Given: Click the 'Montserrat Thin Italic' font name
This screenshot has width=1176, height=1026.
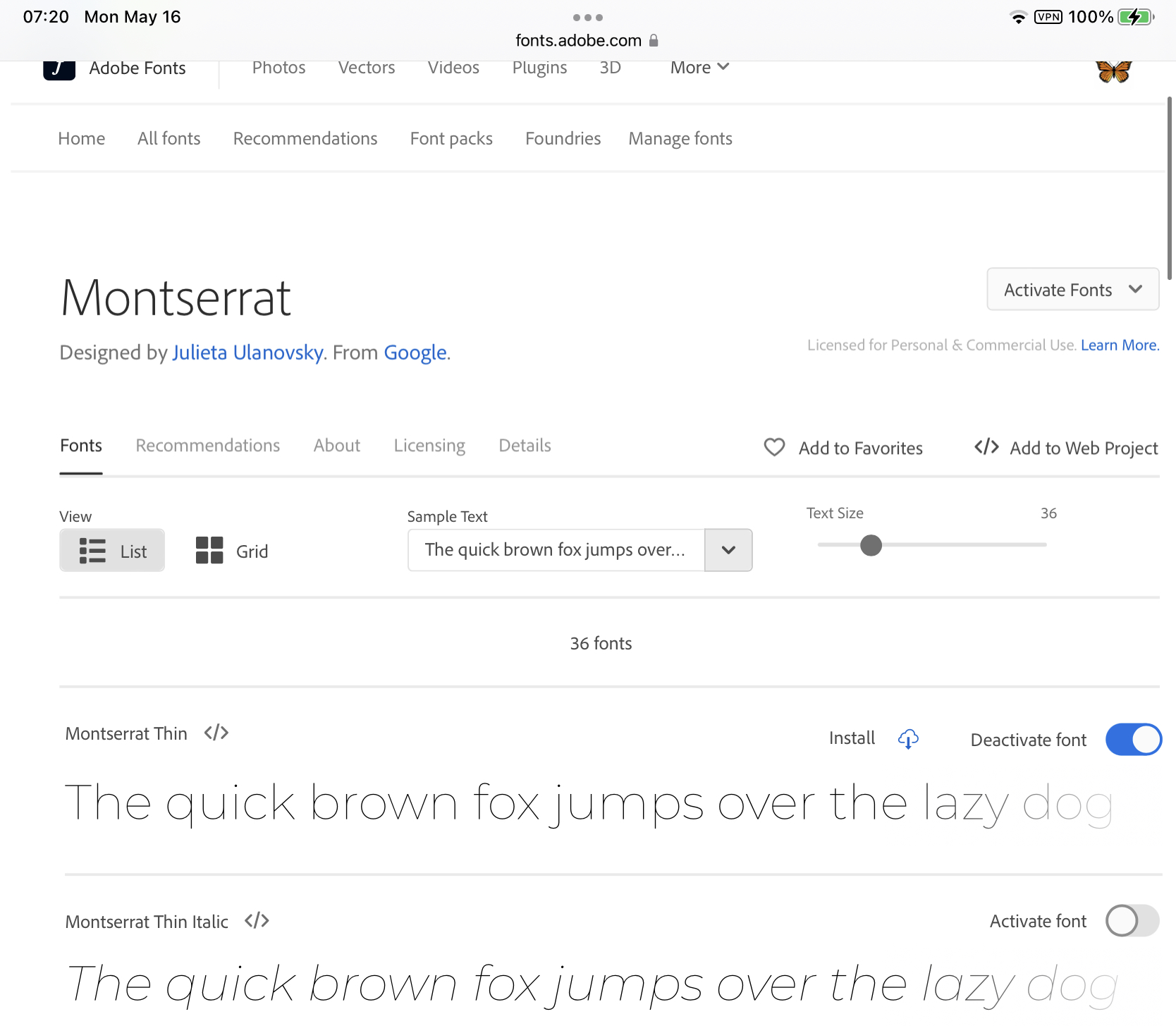Looking at the screenshot, I should tap(147, 922).
